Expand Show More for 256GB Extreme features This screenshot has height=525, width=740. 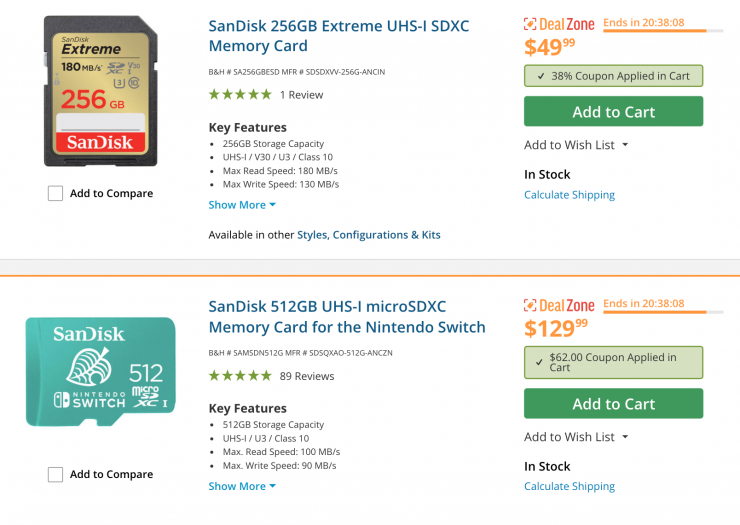click(242, 205)
